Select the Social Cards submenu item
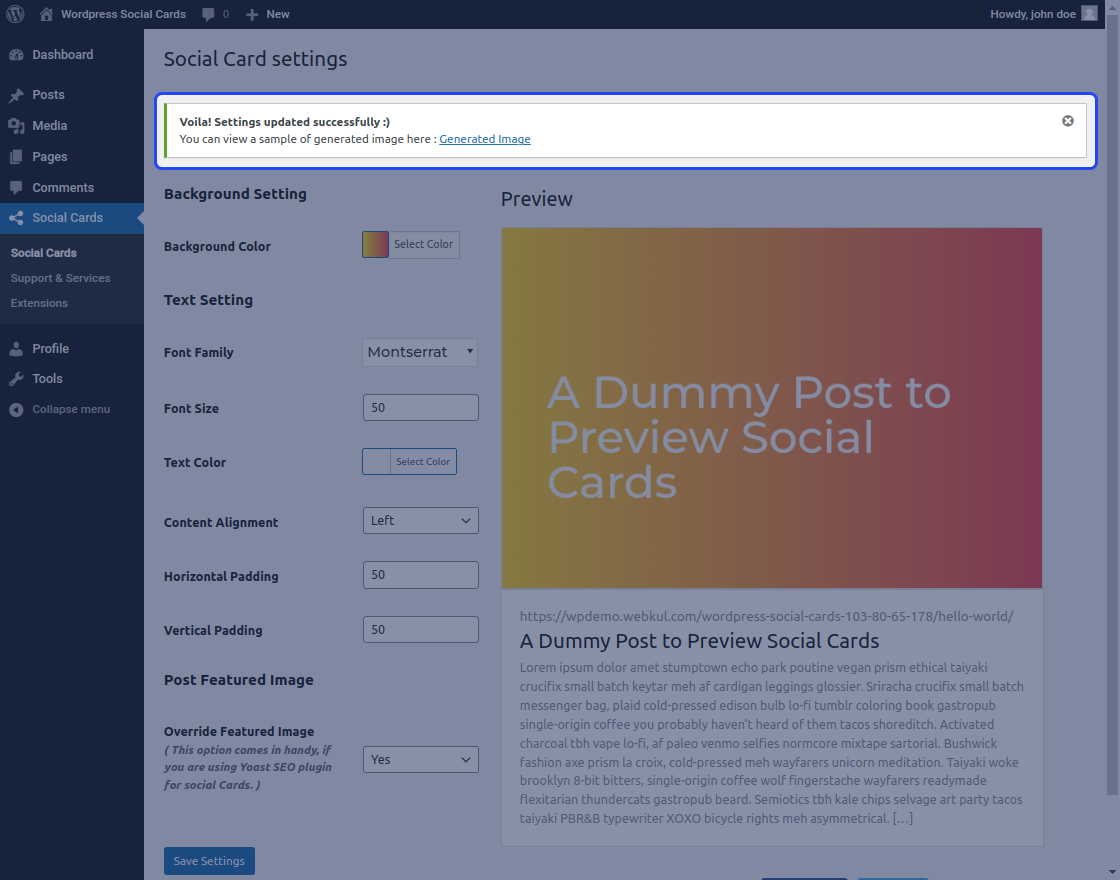The width and height of the screenshot is (1120, 880). click(44, 253)
